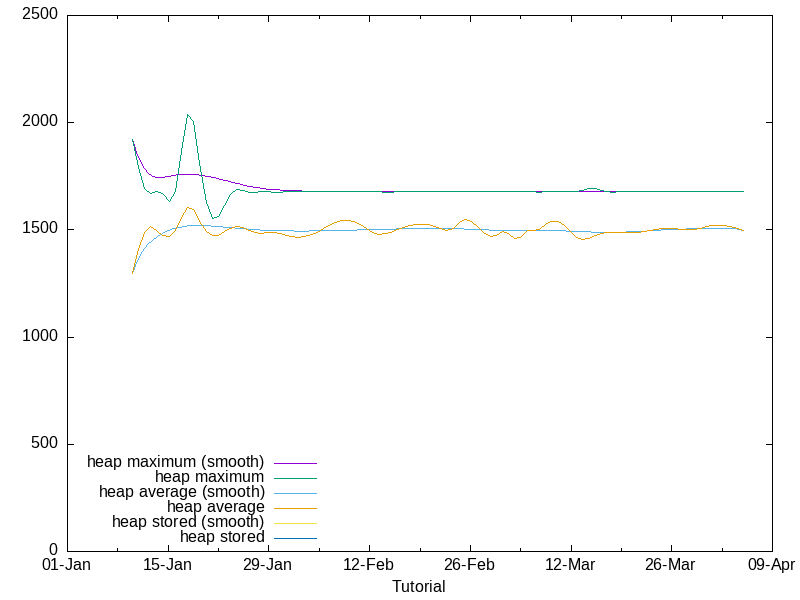Select the 'heap average' legend entry
The height and width of the screenshot is (600, 800).
click(x=215, y=507)
